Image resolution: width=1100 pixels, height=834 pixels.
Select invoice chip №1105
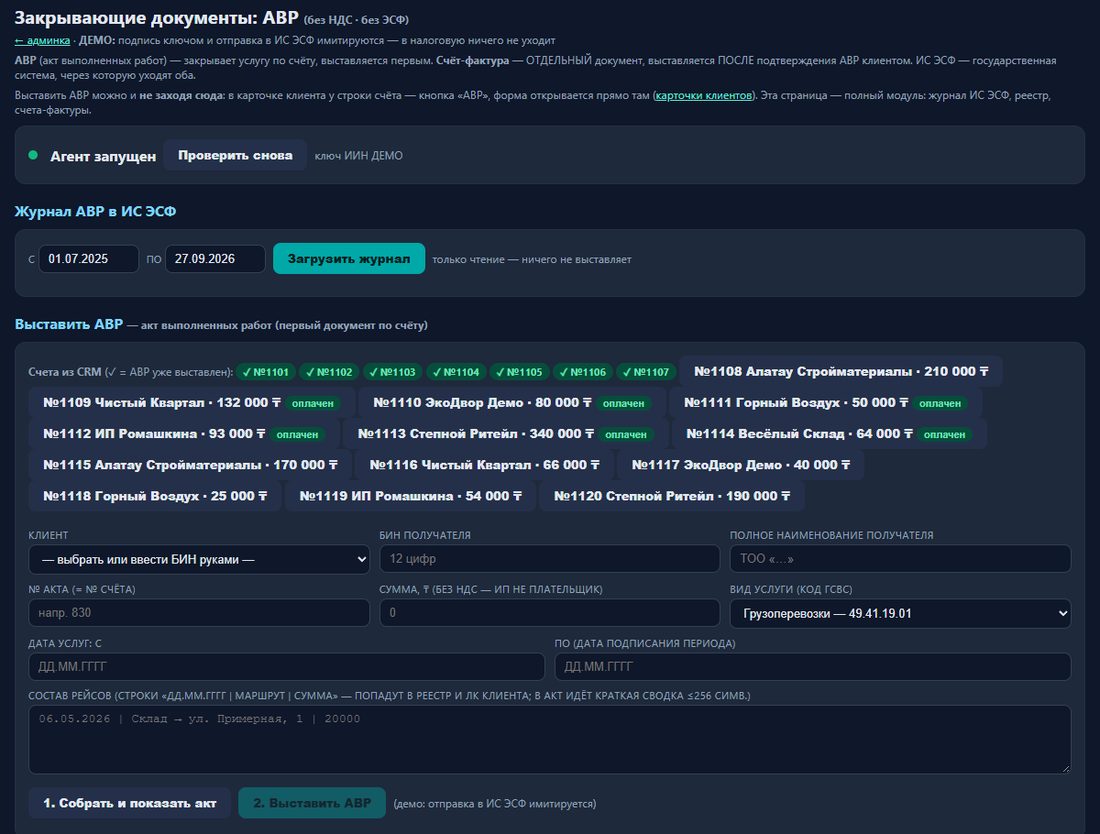pyautogui.click(x=518, y=372)
